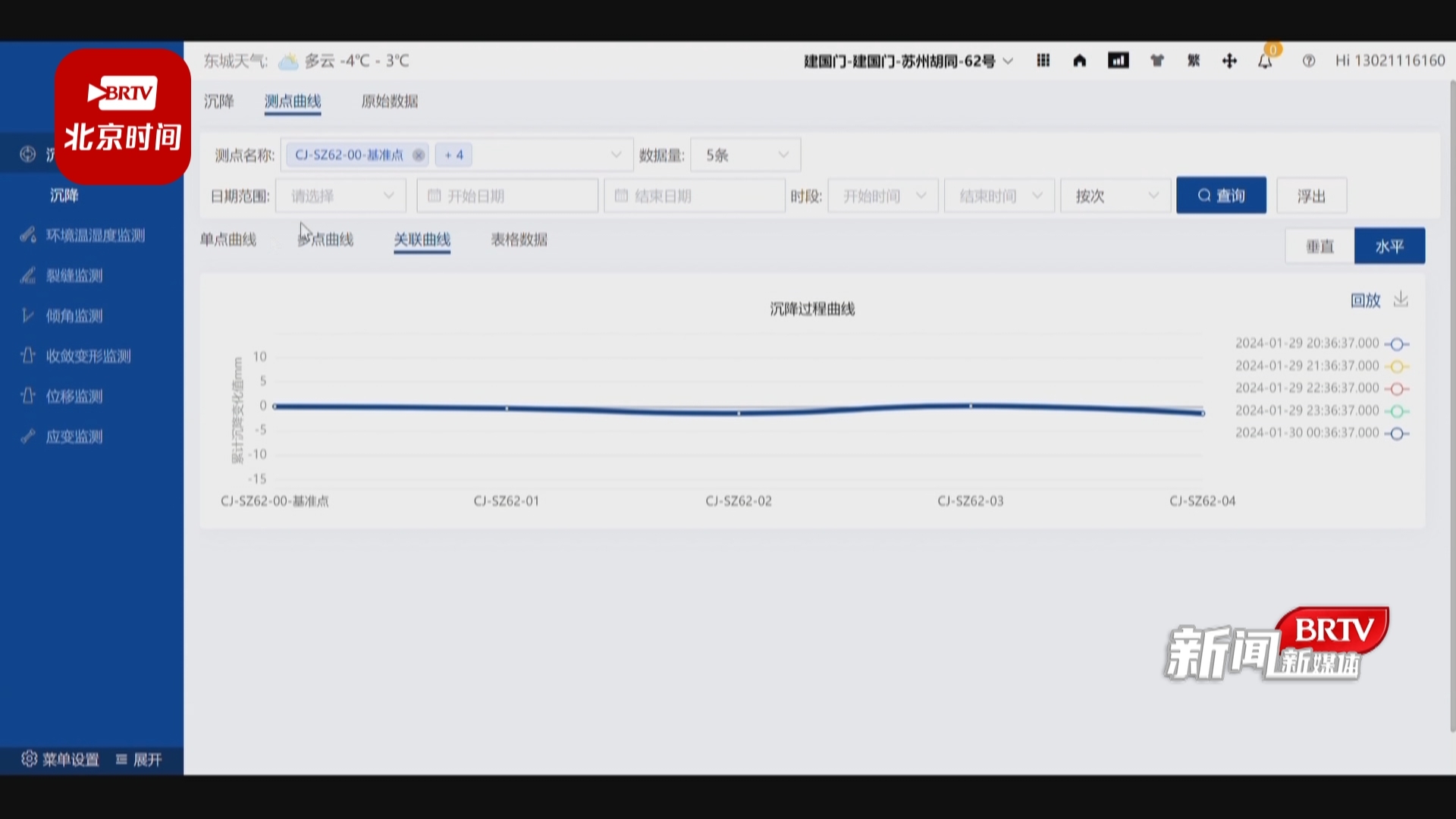Click the 展开 sidebar expand icon

click(x=121, y=759)
